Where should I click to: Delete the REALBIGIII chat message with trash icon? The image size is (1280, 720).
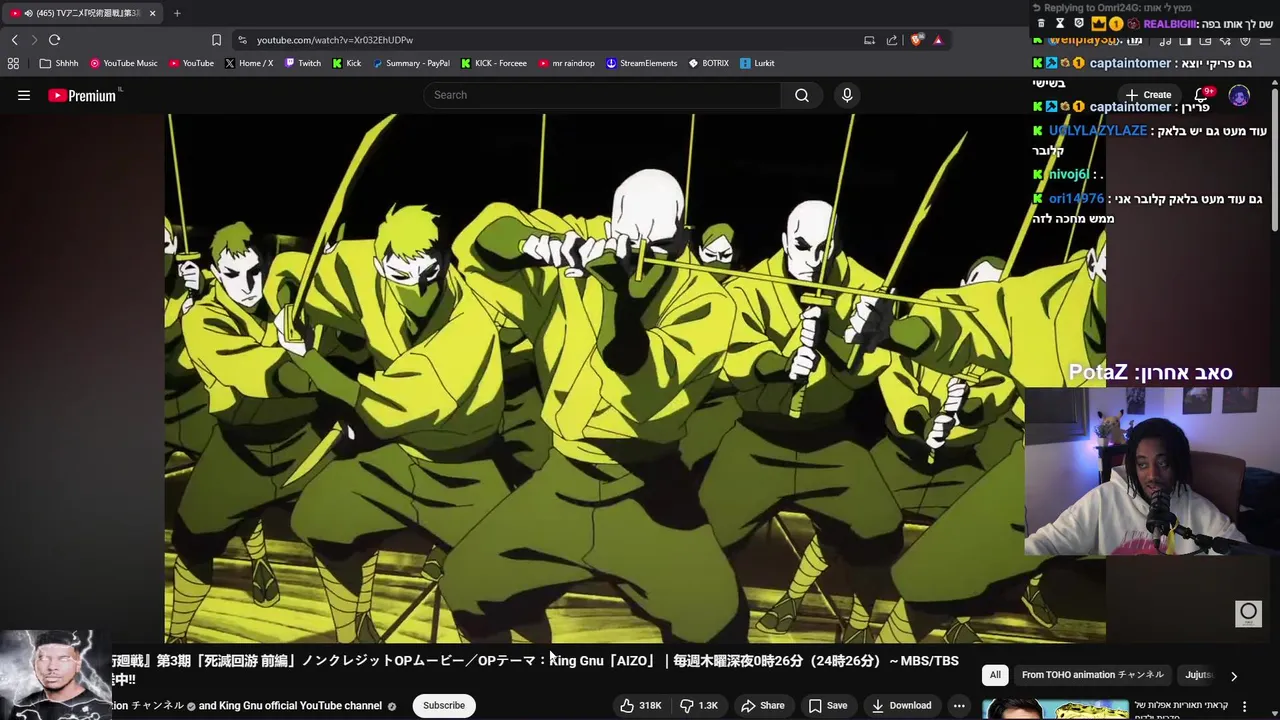tap(1041, 23)
